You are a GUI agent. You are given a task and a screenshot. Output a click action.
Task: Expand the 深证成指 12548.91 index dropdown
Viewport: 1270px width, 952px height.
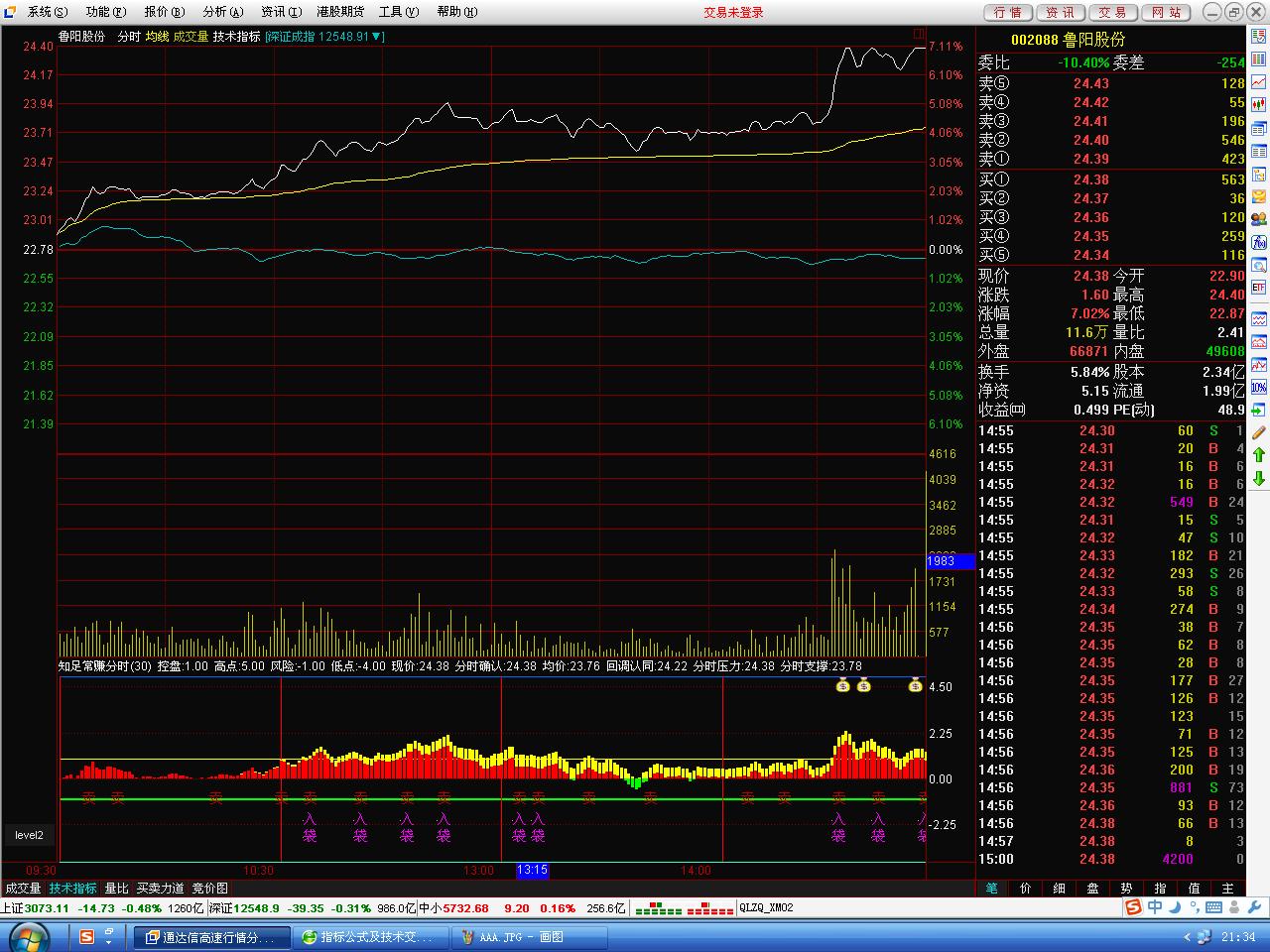[x=325, y=37]
